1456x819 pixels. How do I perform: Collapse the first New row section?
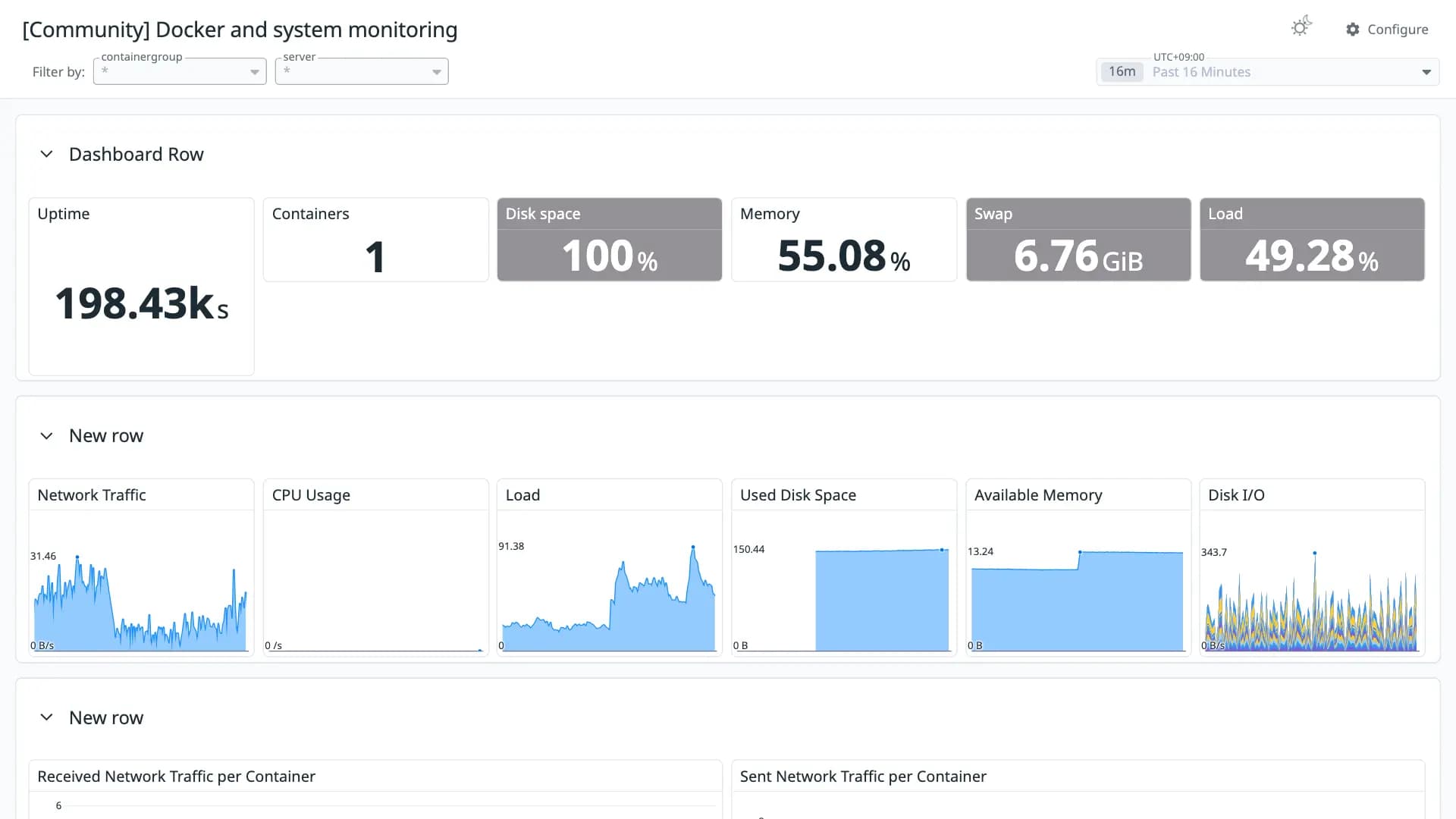click(x=46, y=436)
